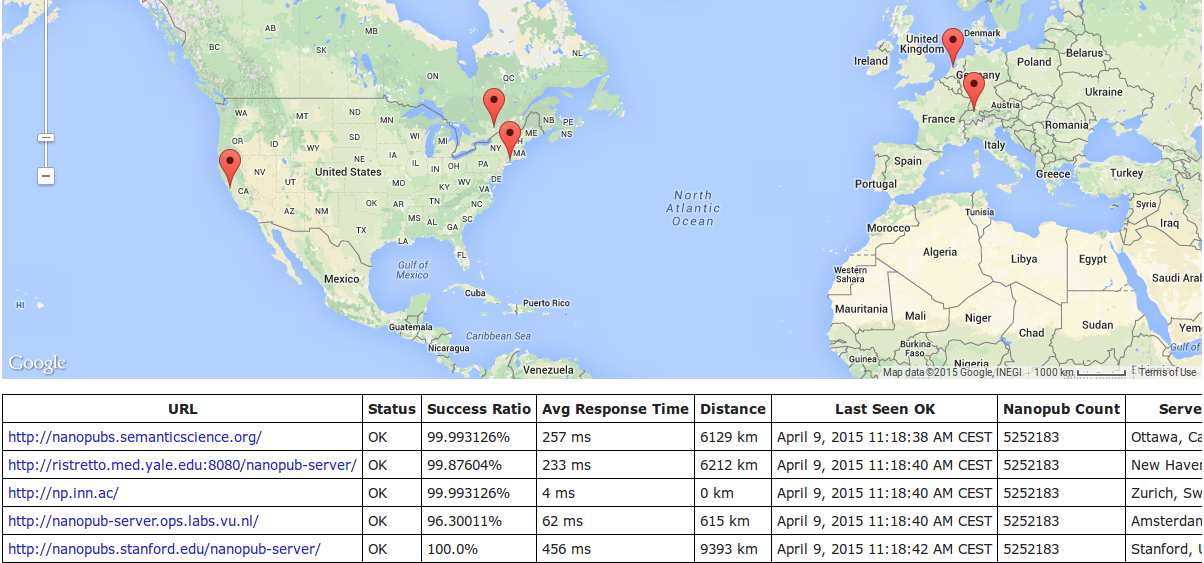
Task: Click the URL column header
Action: [x=183, y=409]
